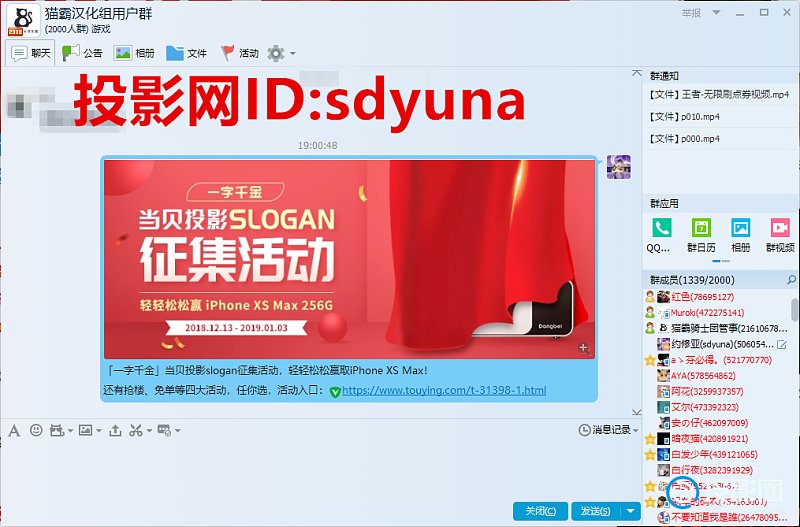The image size is (800, 527).
Task: Open the touying.com activity link
Action: [x=444, y=390]
